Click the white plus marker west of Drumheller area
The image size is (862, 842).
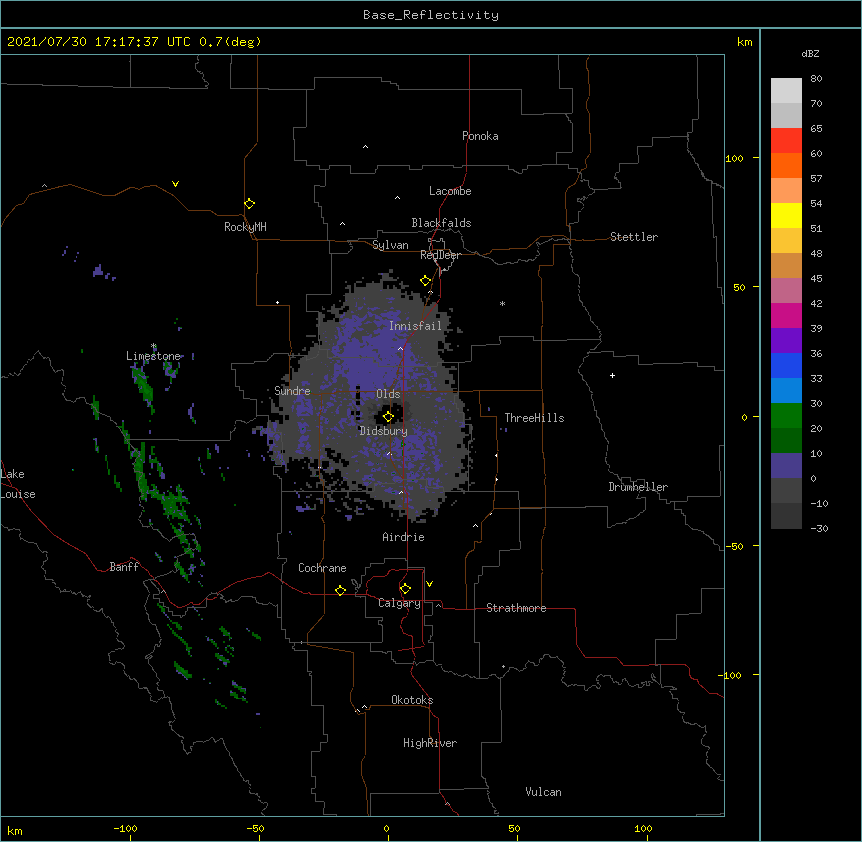[612, 375]
